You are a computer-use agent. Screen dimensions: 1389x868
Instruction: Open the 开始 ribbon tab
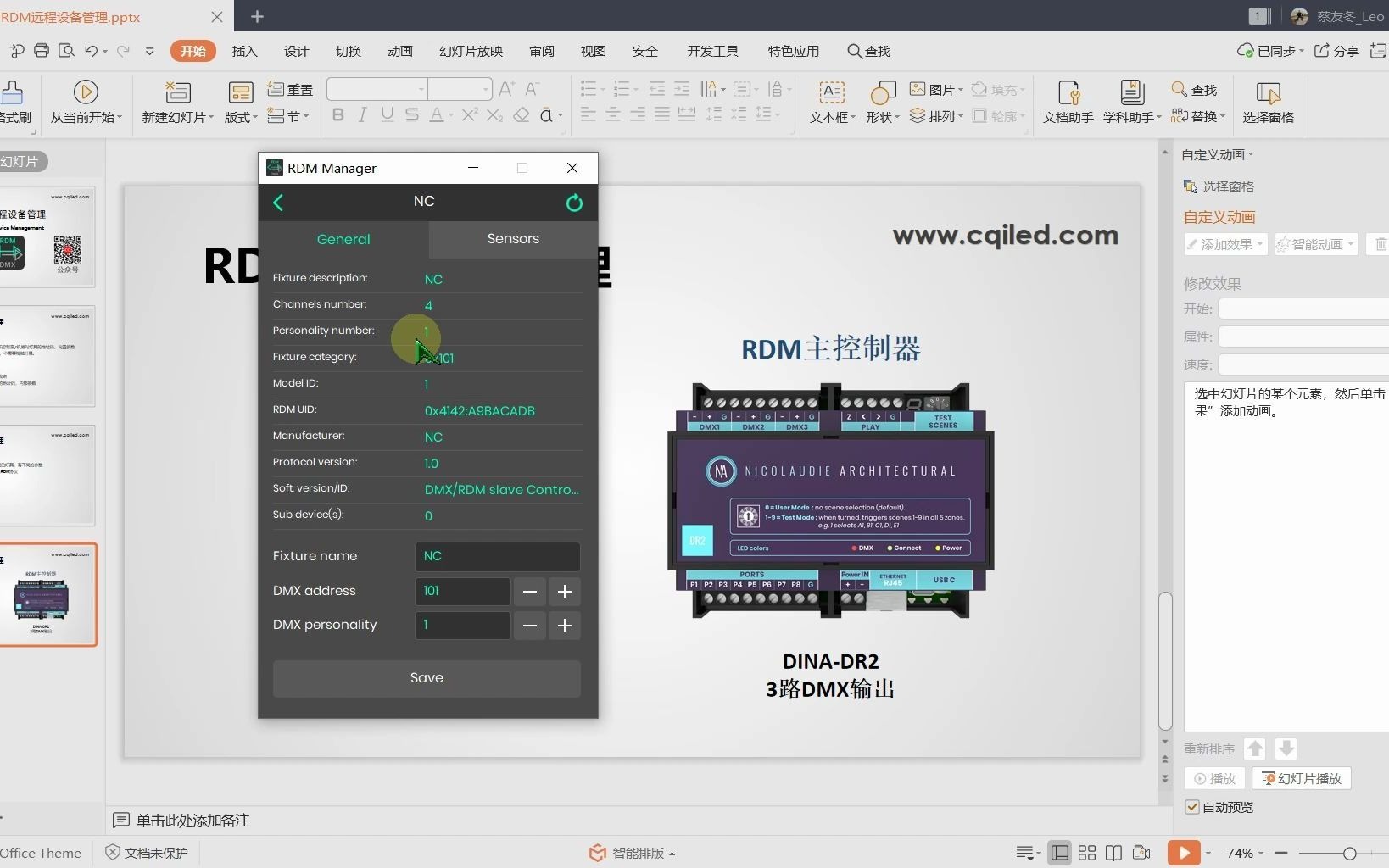tap(192, 51)
